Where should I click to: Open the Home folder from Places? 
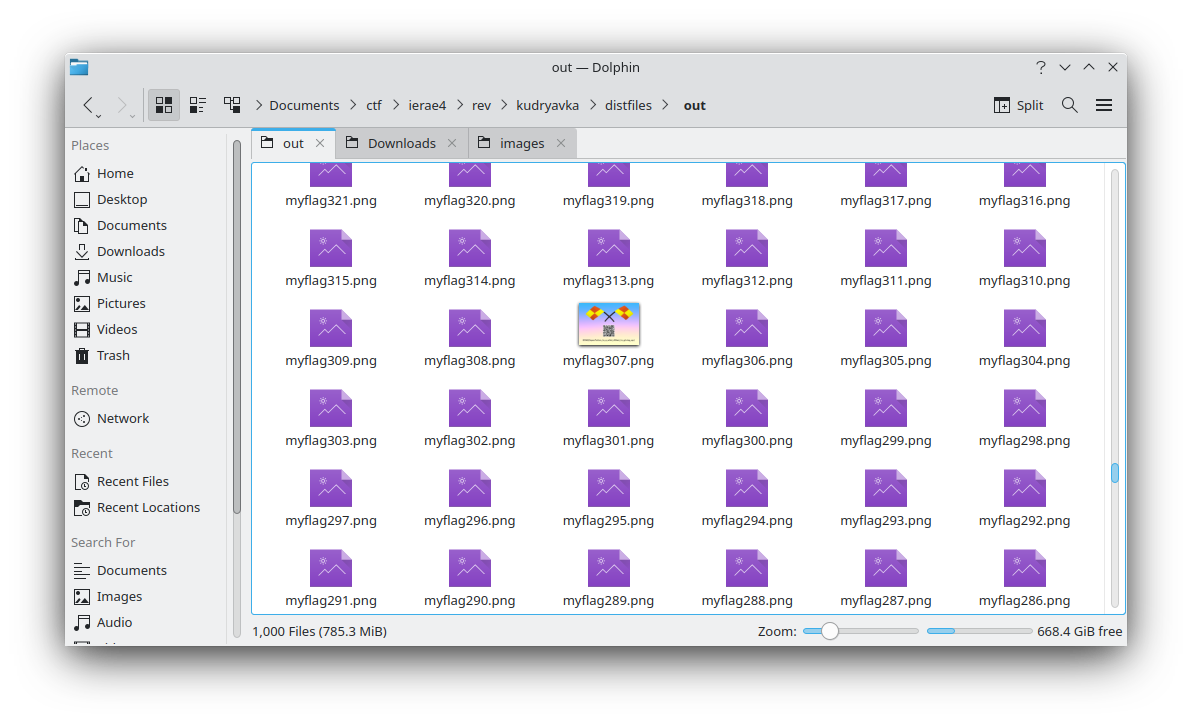(113, 173)
